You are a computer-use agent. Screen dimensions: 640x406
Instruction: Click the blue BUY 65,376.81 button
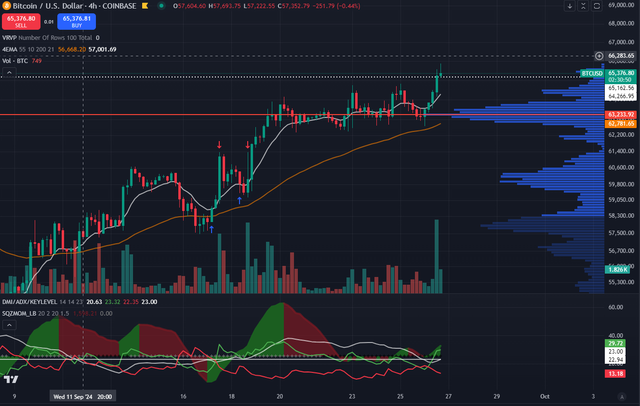pos(77,21)
